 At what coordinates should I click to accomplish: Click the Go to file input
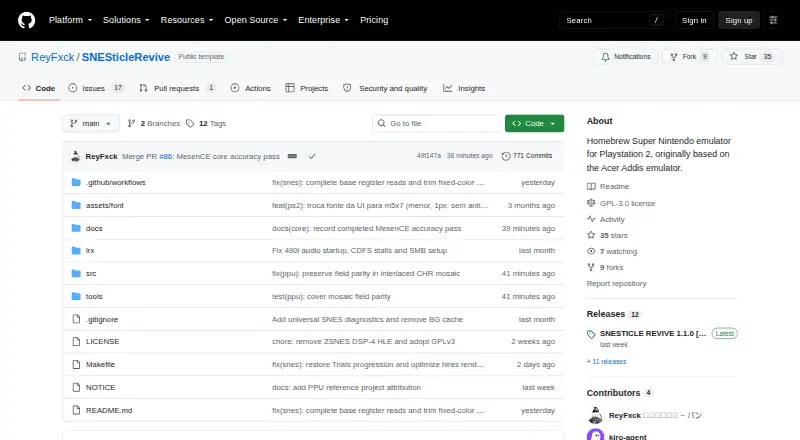(x=437, y=124)
